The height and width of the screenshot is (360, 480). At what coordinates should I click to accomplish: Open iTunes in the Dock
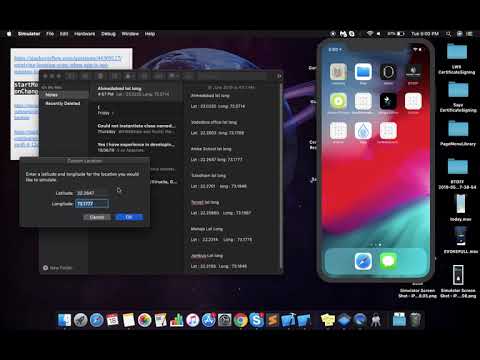pos(193,320)
